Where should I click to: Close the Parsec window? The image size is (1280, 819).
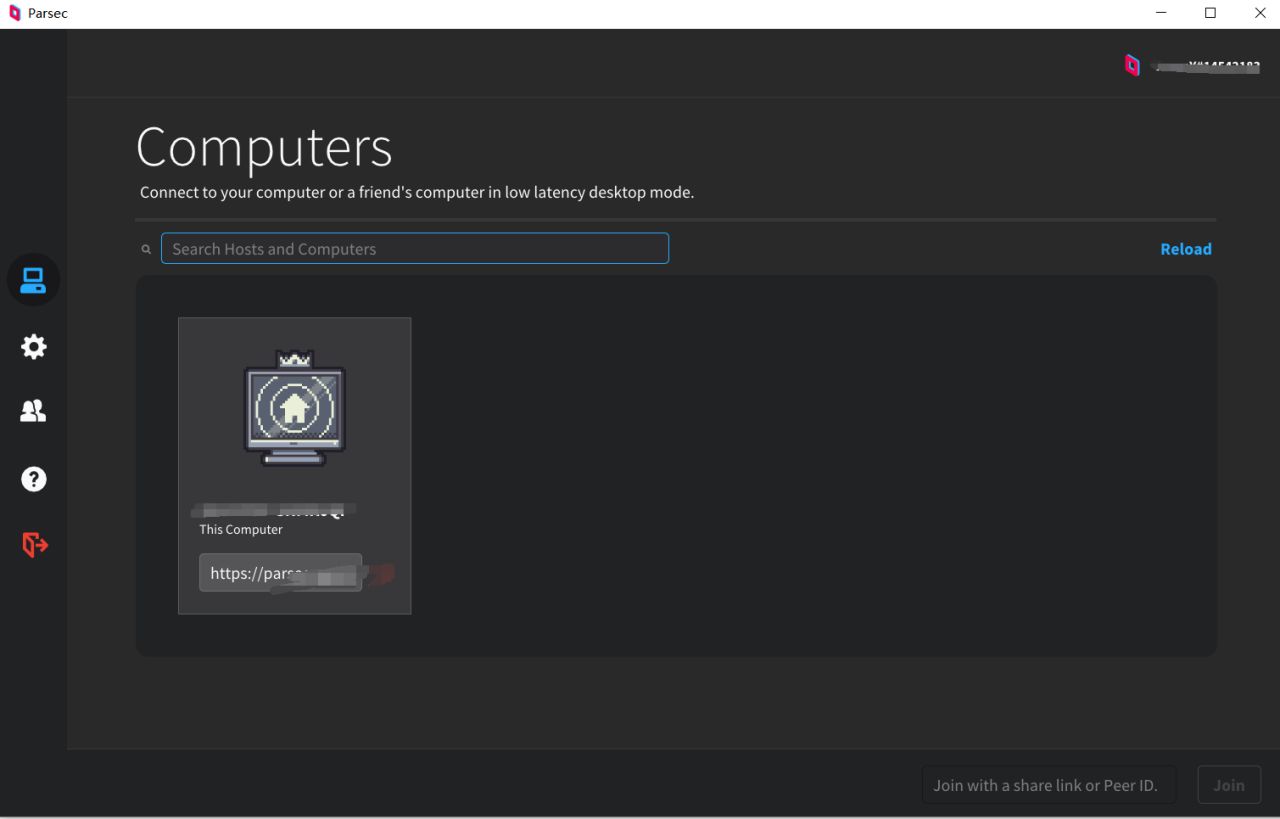[x=1259, y=13]
